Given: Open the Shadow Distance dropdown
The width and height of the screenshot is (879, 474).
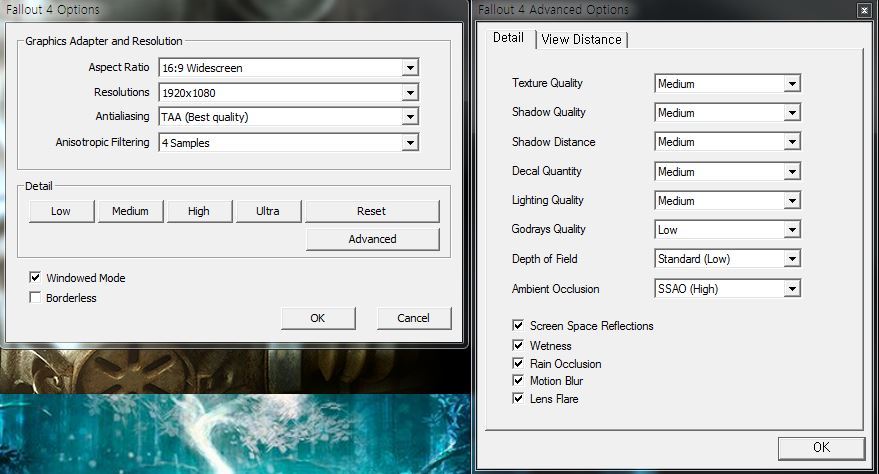Looking at the screenshot, I should click(x=727, y=142).
